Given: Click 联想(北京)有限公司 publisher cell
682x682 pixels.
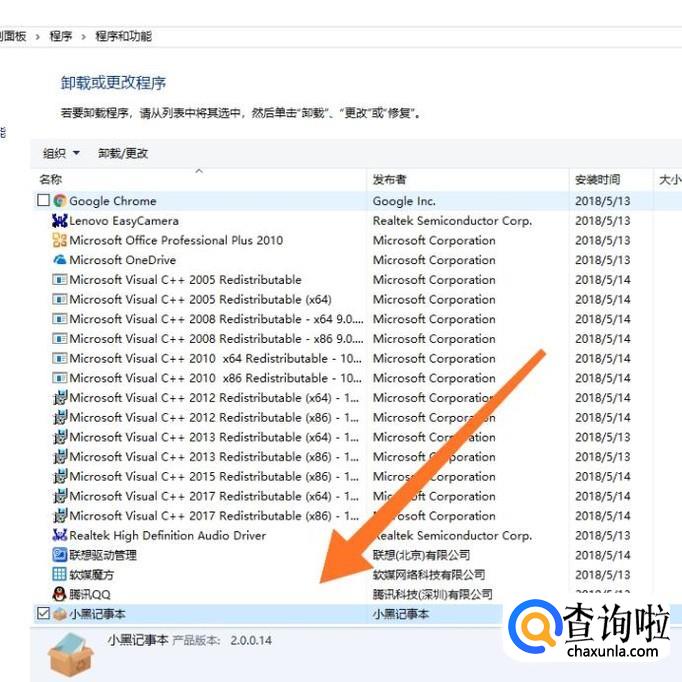Looking at the screenshot, I should pos(421,555).
